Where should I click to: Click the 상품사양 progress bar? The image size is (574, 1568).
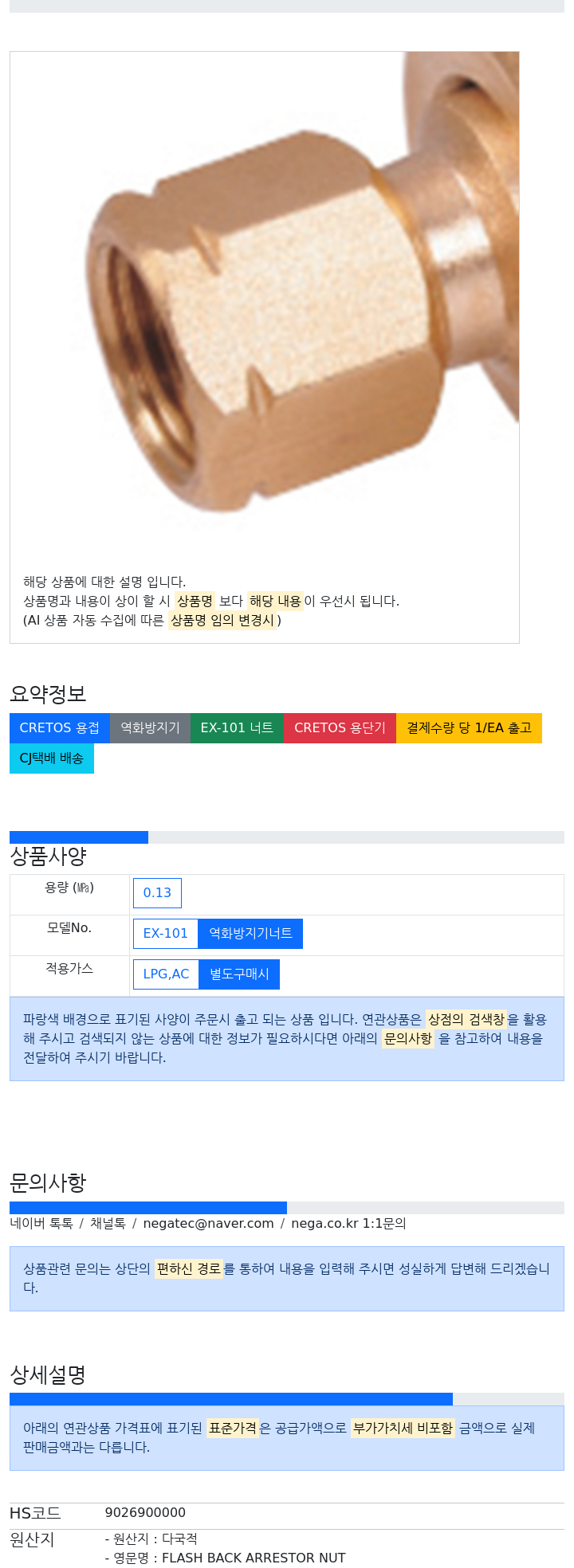[x=287, y=837]
